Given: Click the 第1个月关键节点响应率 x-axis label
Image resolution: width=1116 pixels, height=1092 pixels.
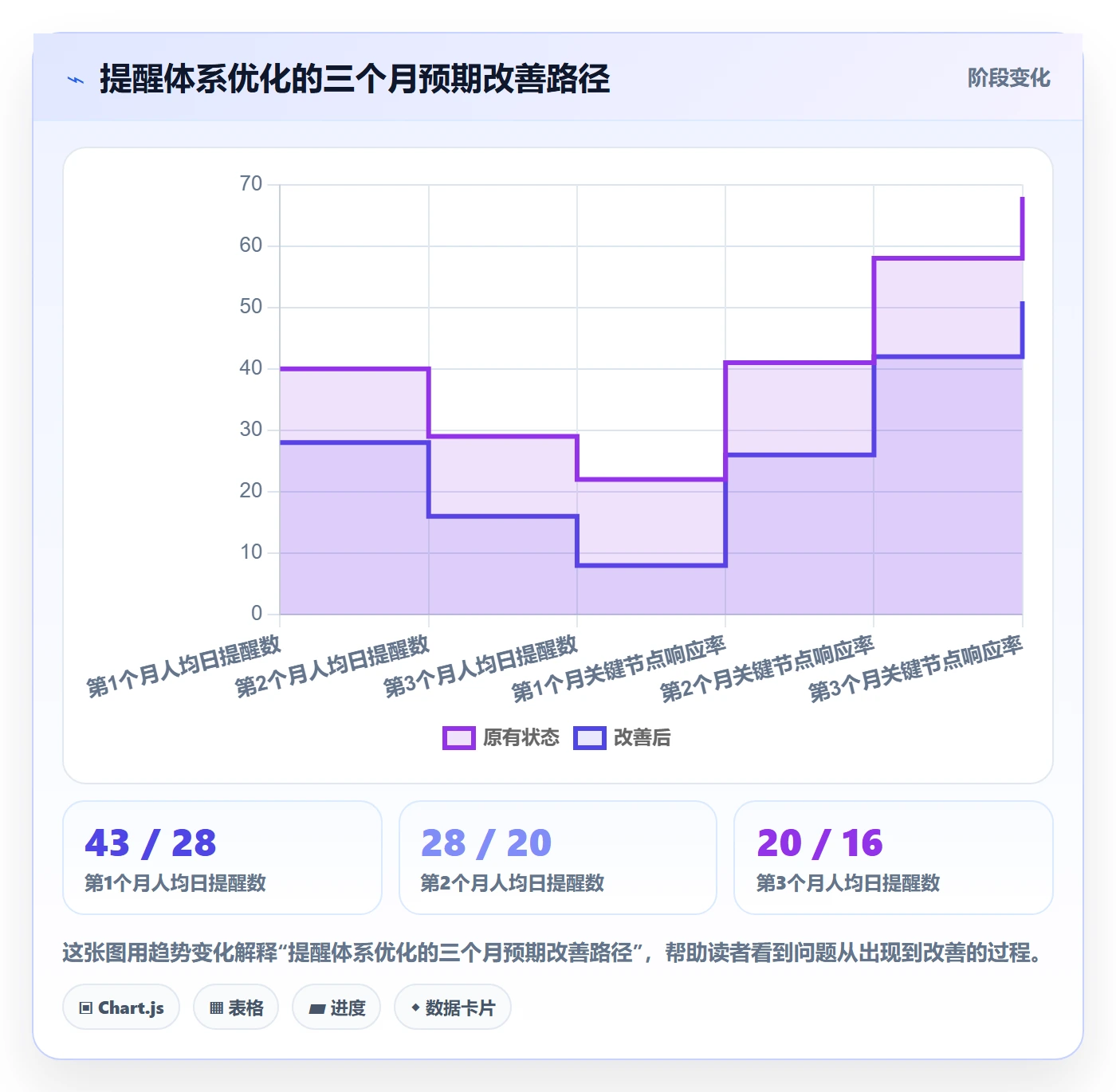Looking at the screenshot, I should [x=619, y=670].
